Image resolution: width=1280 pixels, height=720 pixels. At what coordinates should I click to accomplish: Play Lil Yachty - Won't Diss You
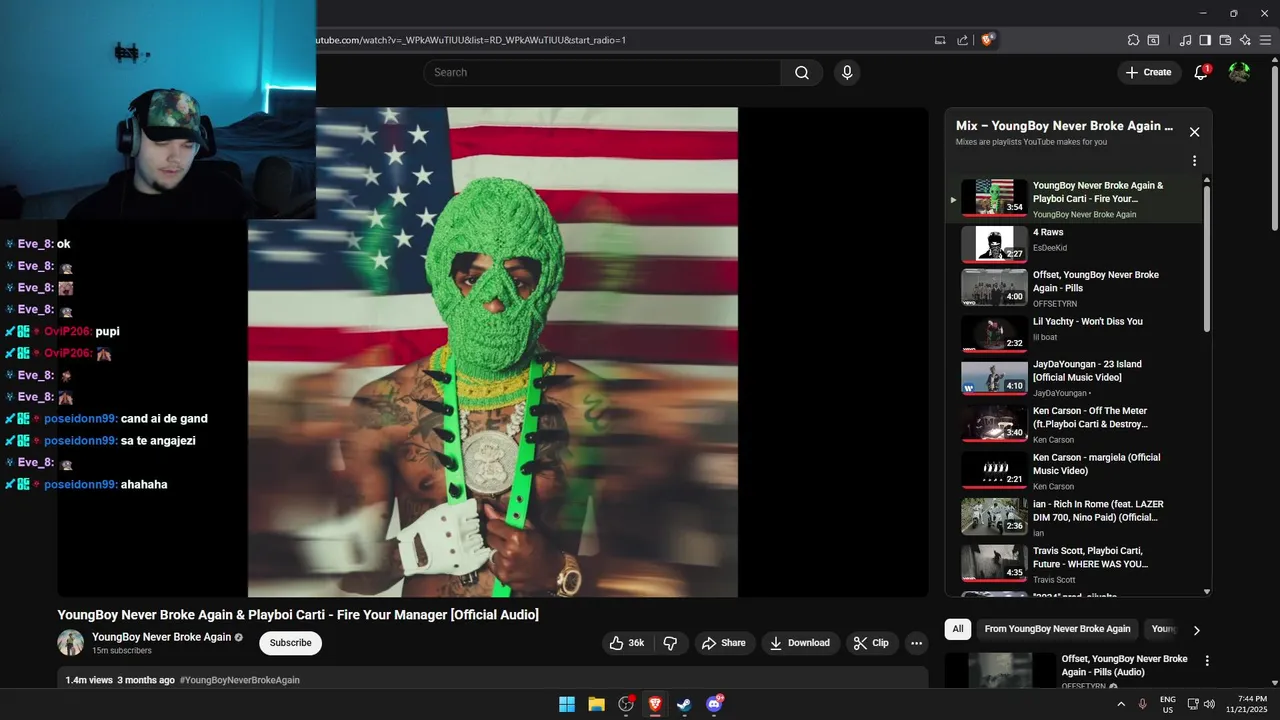click(x=1075, y=335)
